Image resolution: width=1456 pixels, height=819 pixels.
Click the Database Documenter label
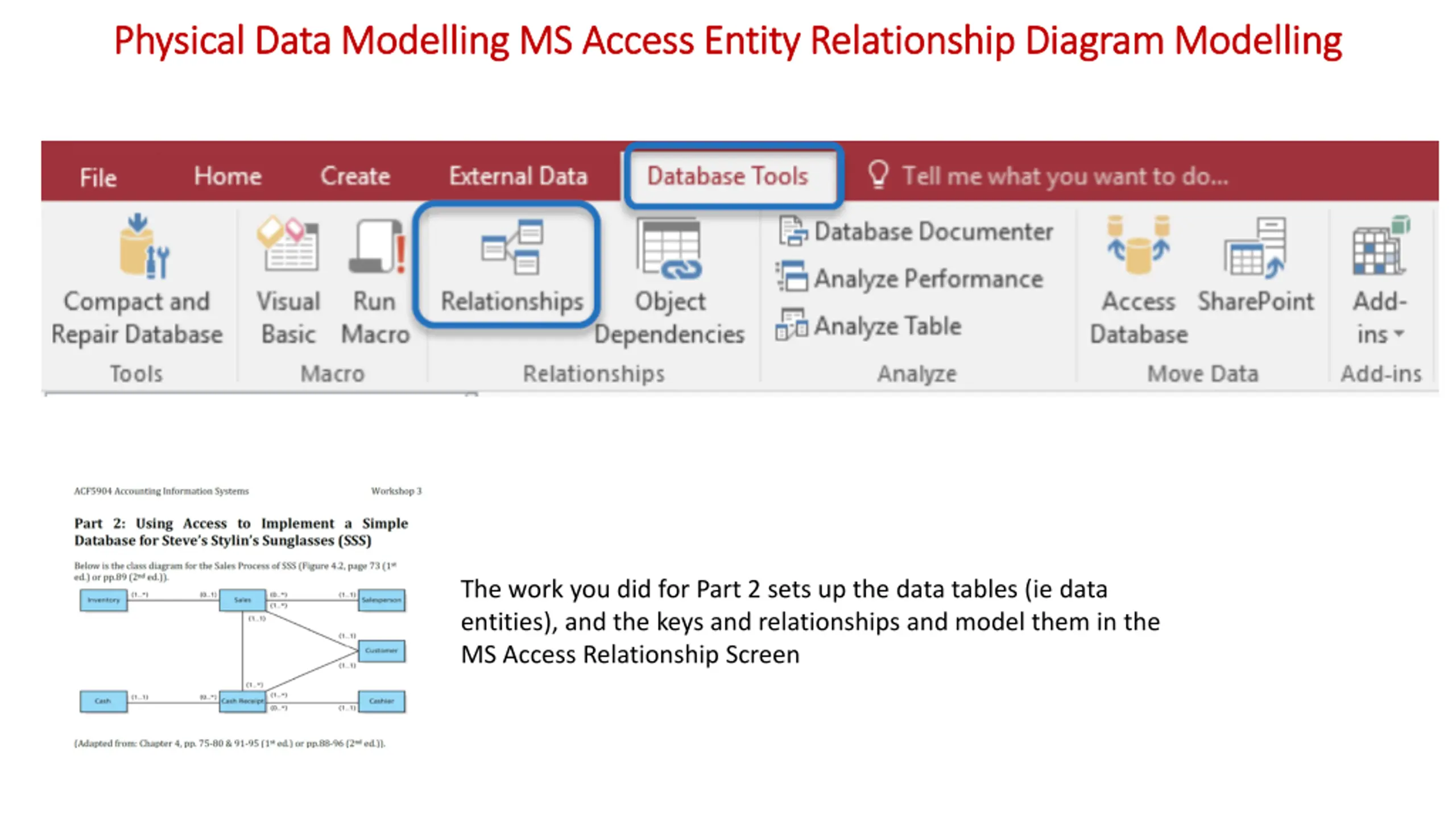click(x=933, y=231)
